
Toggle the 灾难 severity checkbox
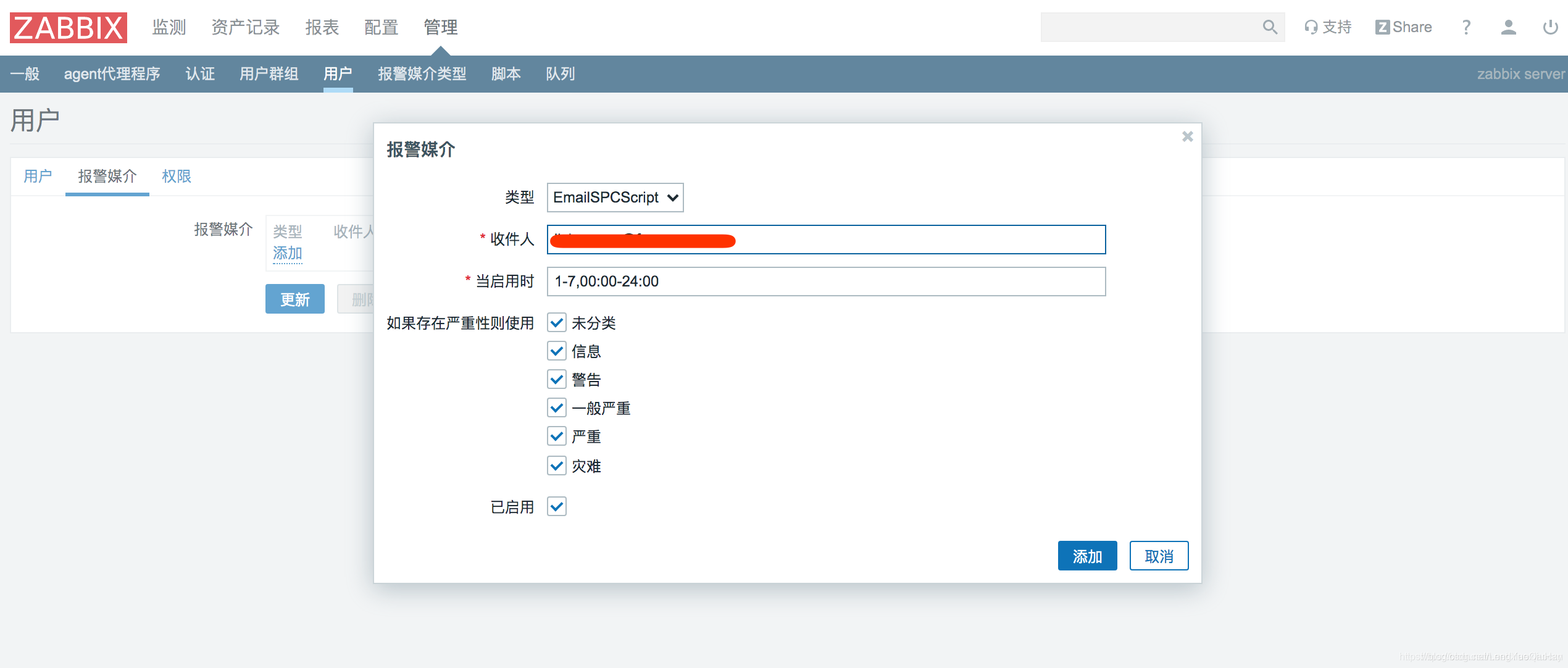pos(557,466)
